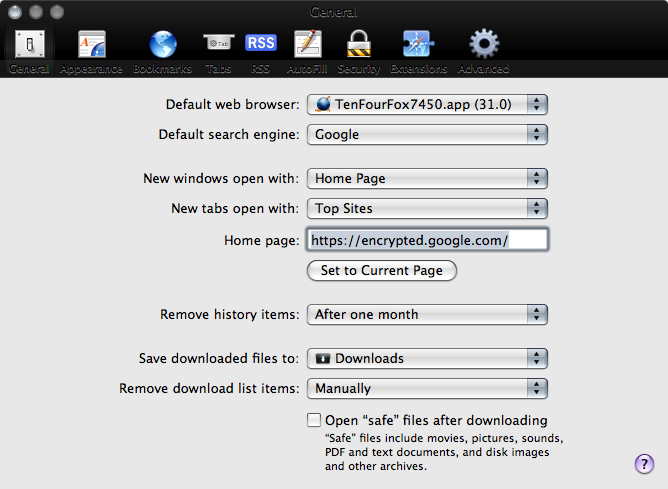The height and width of the screenshot is (489, 668).
Task: Click the "Default web browser:" label
Action: point(233,104)
